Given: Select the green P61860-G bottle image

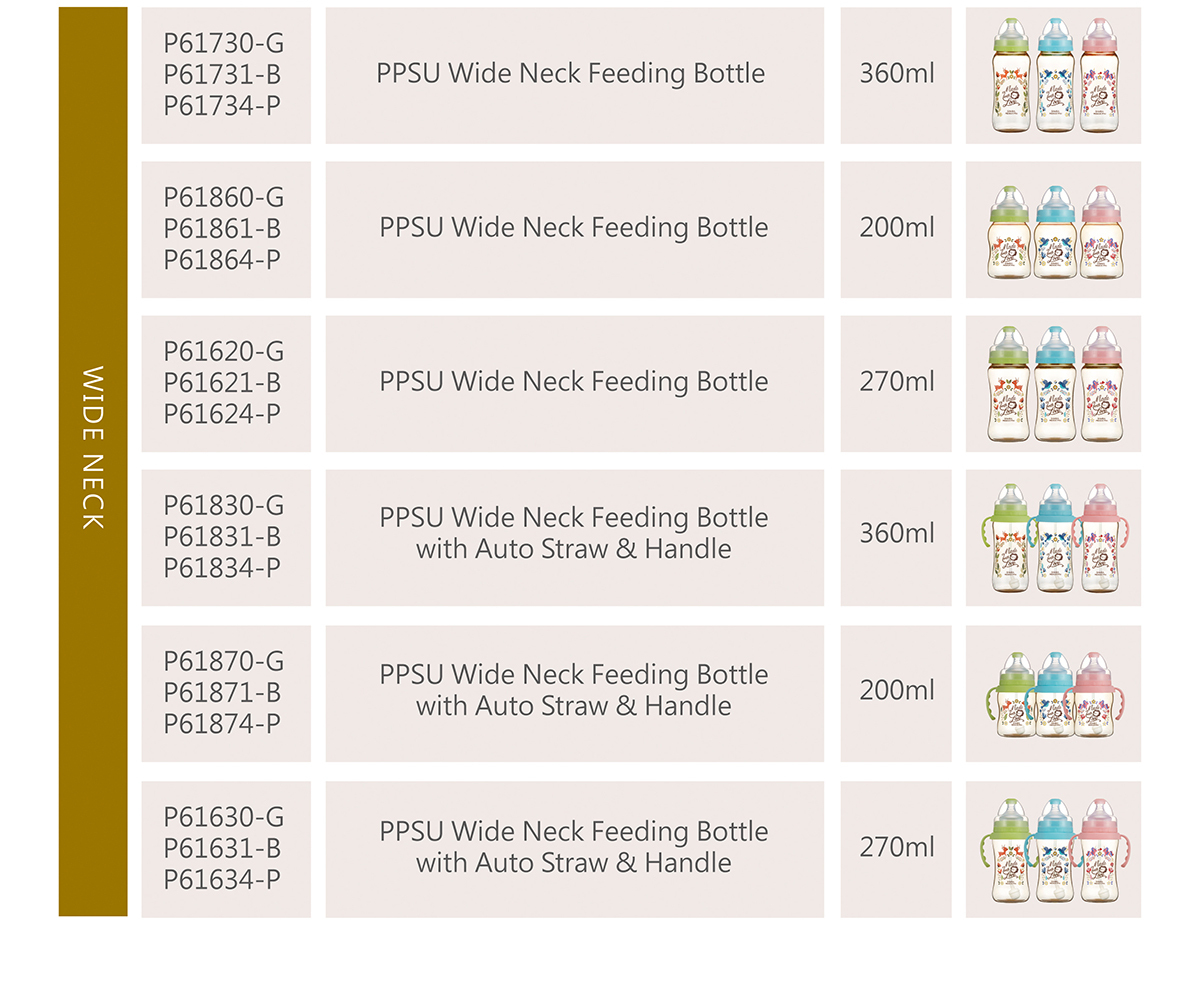Looking at the screenshot, I should (1008, 232).
